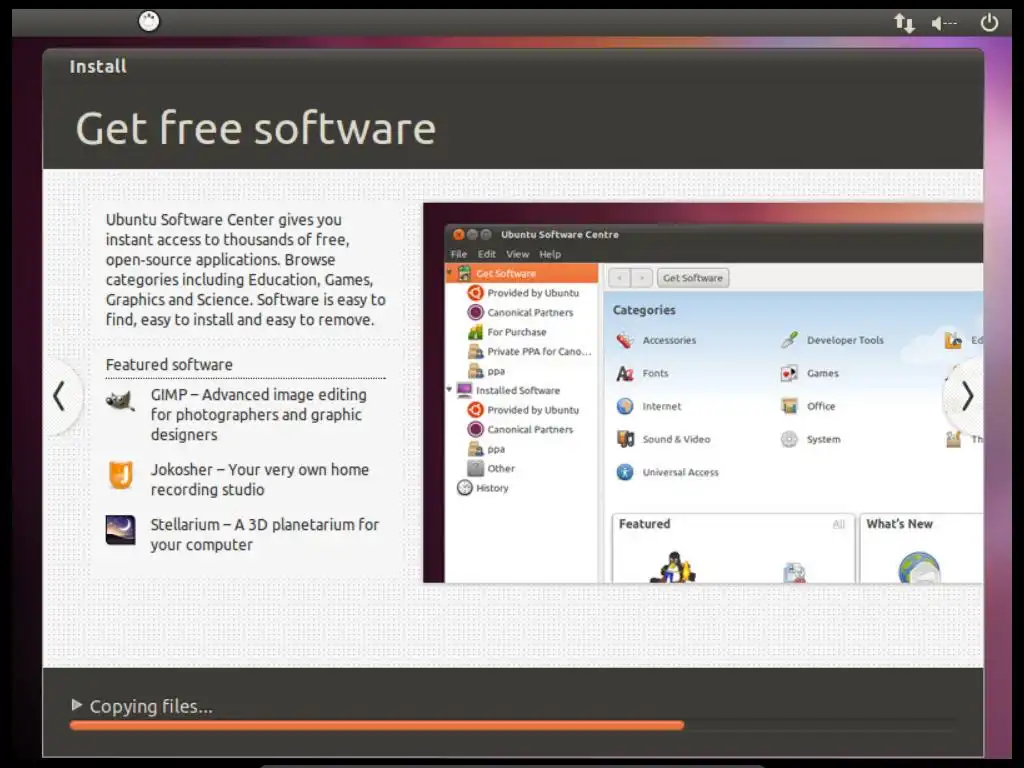Click the Private PPA for Cano... icon
This screenshot has width=1024, height=768.
click(x=475, y=351)
